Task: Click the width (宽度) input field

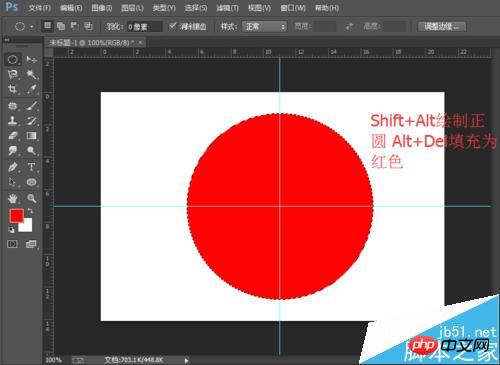Action: 325,26
